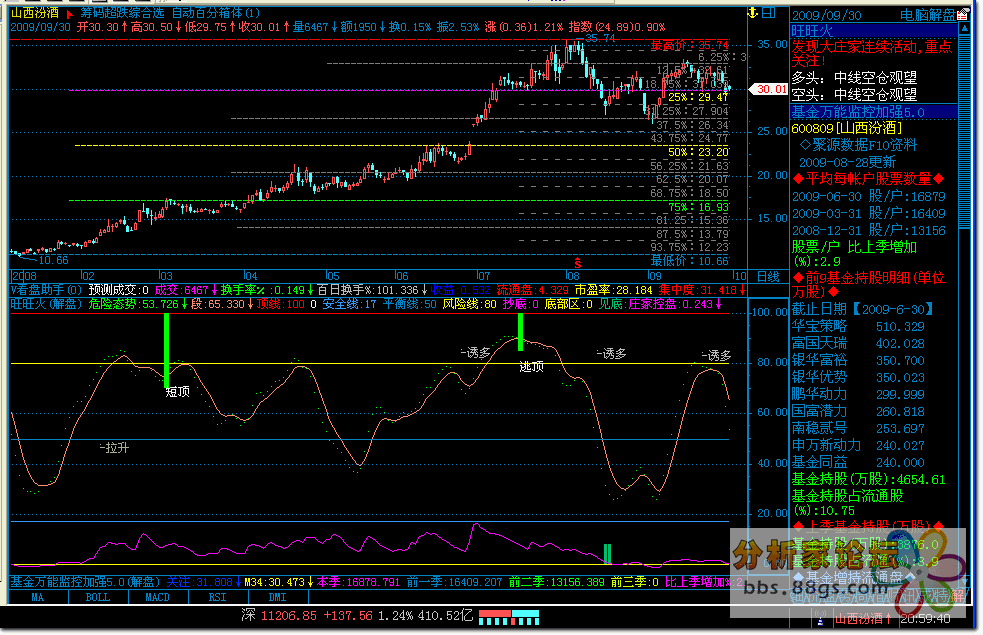This screenshot has height=635, width=983.
Task: Click the 庄家控盘:0.243 indicator value
Action: [x=674, y=304]
